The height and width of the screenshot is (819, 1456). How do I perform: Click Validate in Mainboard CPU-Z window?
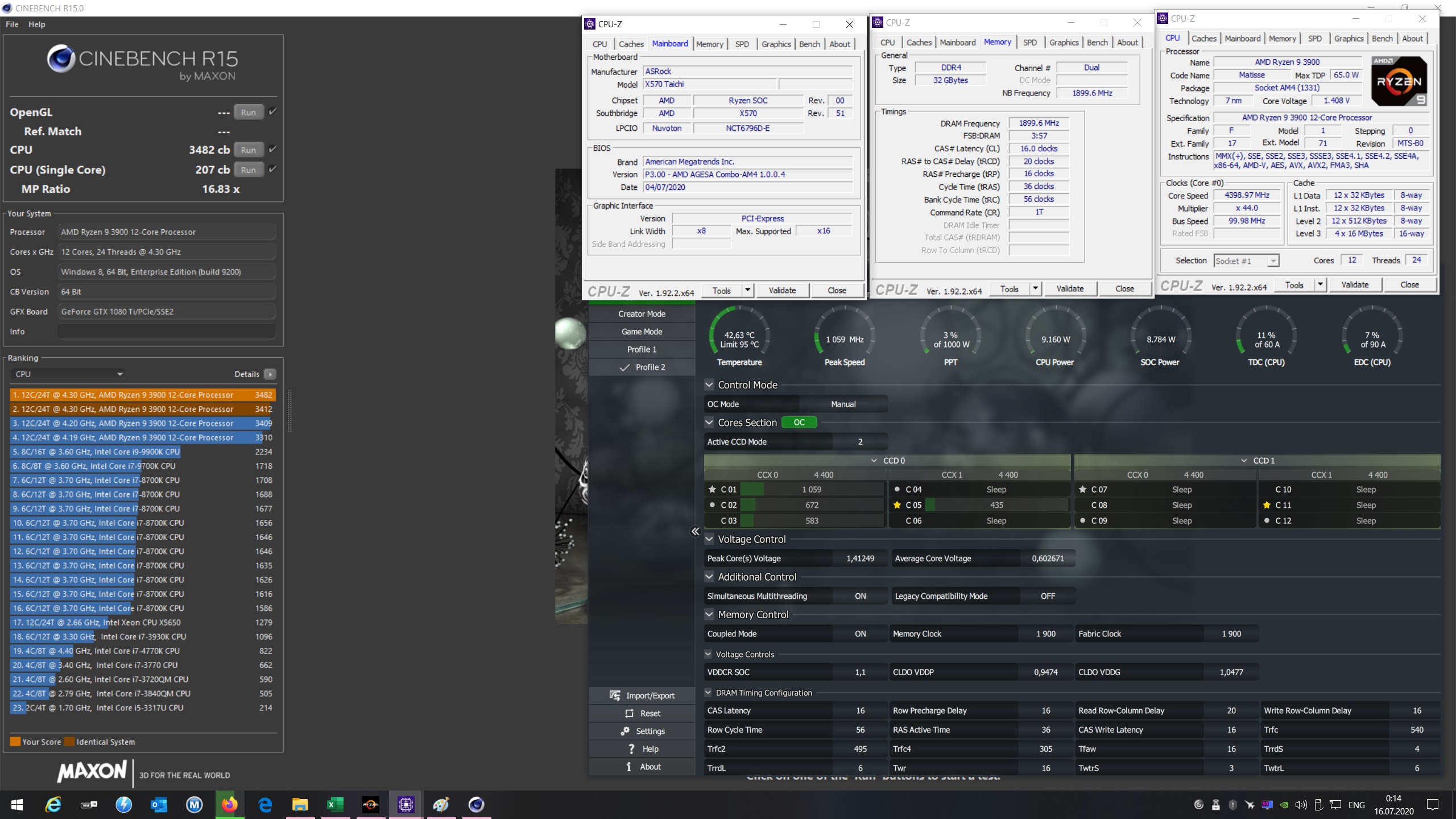(x=782, y=290)
